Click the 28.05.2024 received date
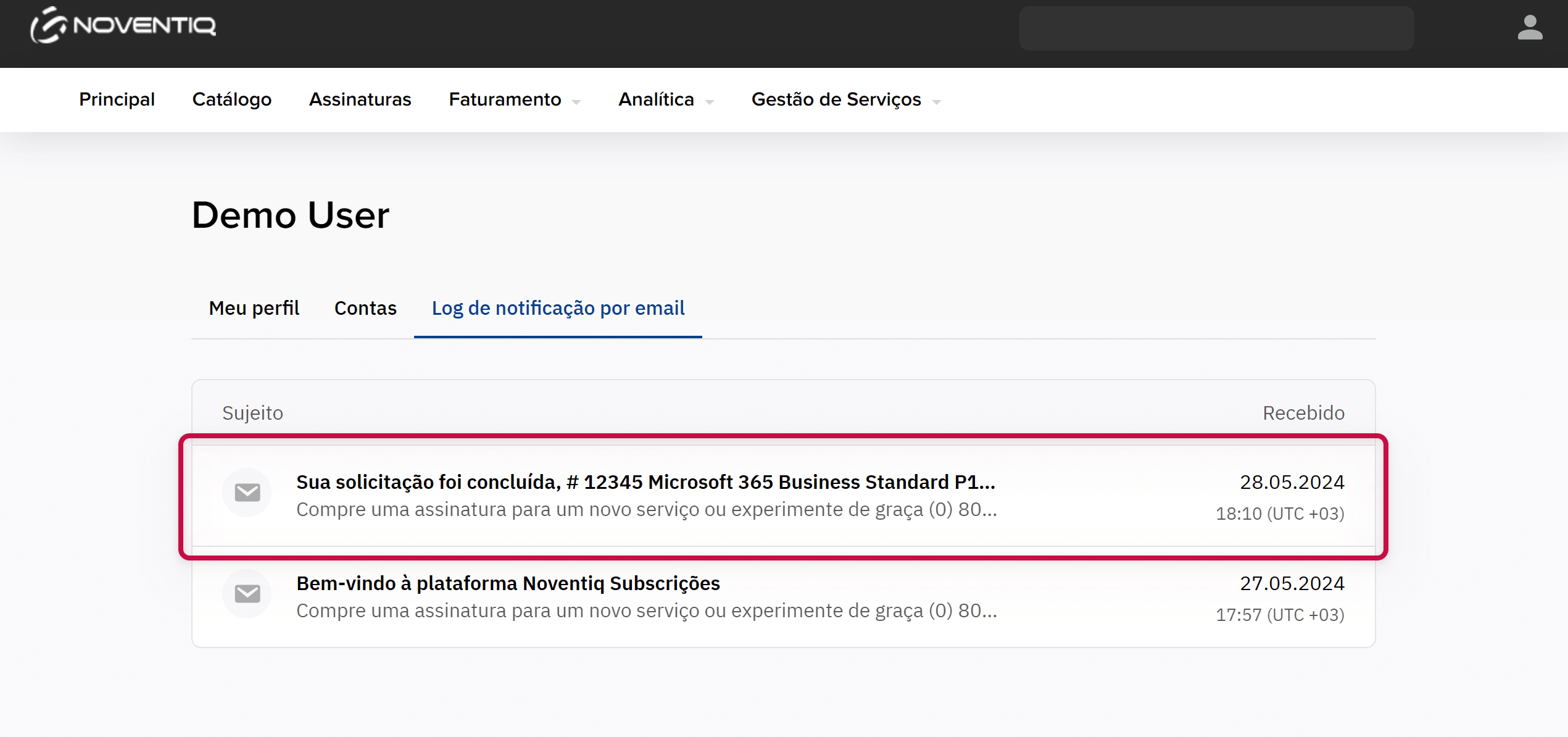The height and width of the screenshot is (737, 1568). (1292, 482)
